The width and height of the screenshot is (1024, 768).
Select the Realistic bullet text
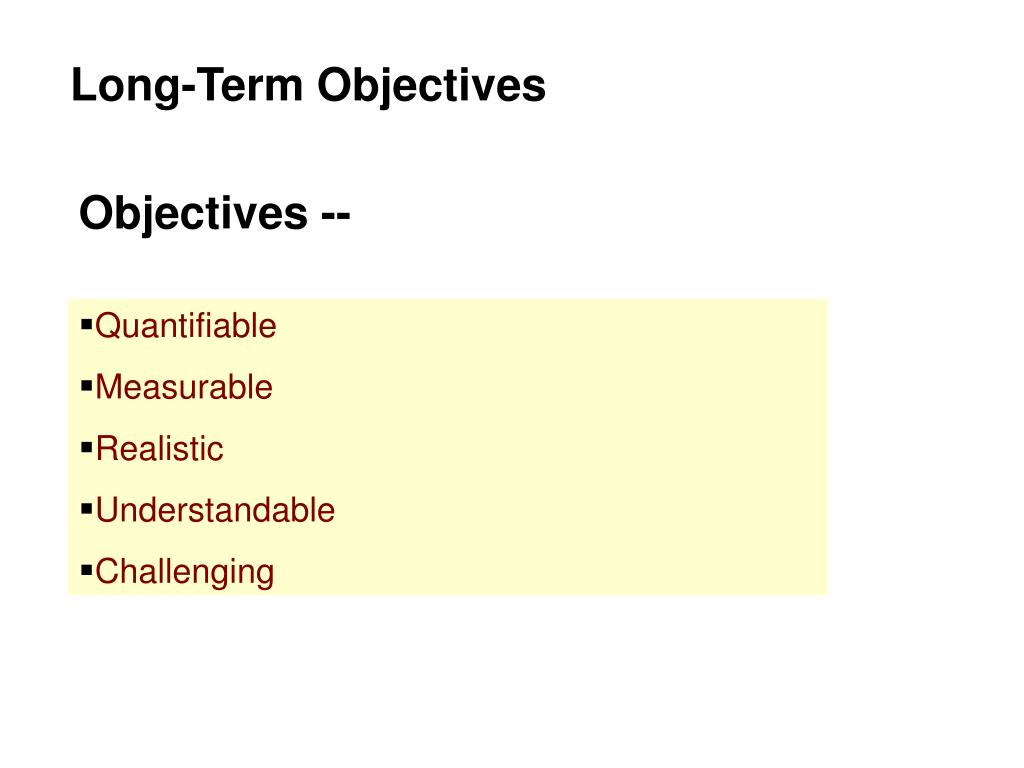160,449
